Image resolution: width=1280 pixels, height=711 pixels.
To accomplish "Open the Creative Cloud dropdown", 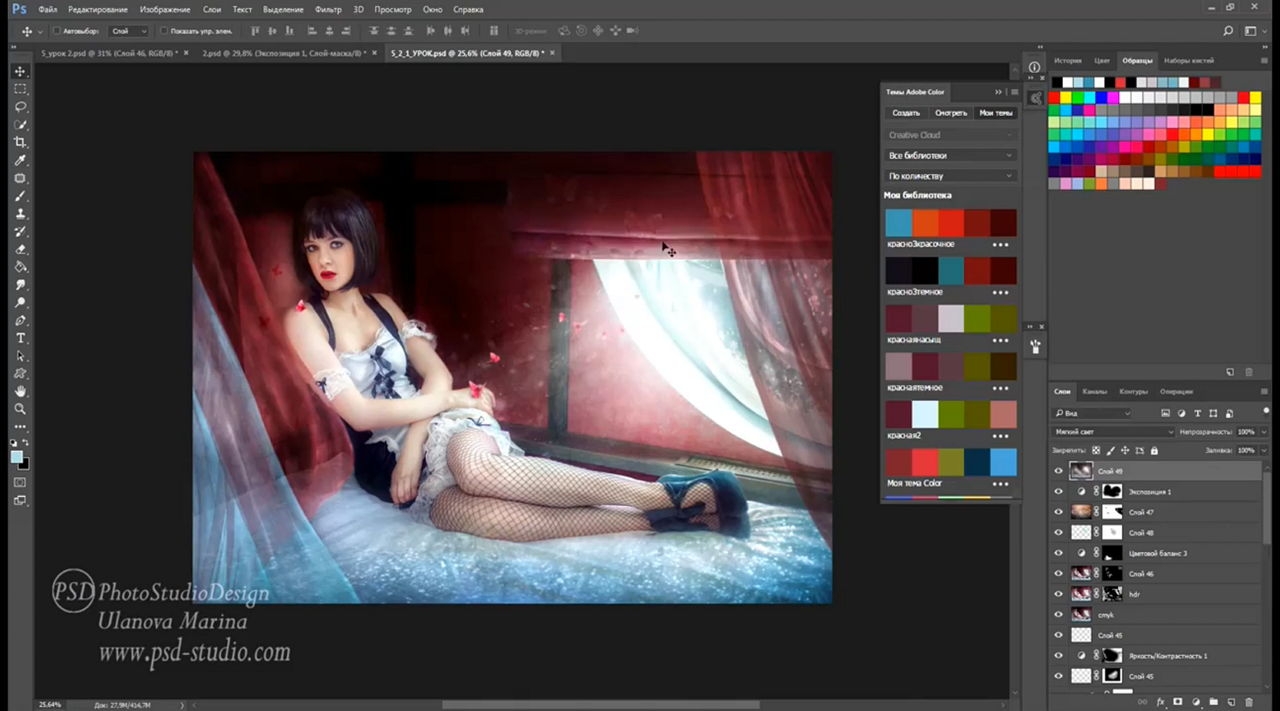I will pos(950,135).
